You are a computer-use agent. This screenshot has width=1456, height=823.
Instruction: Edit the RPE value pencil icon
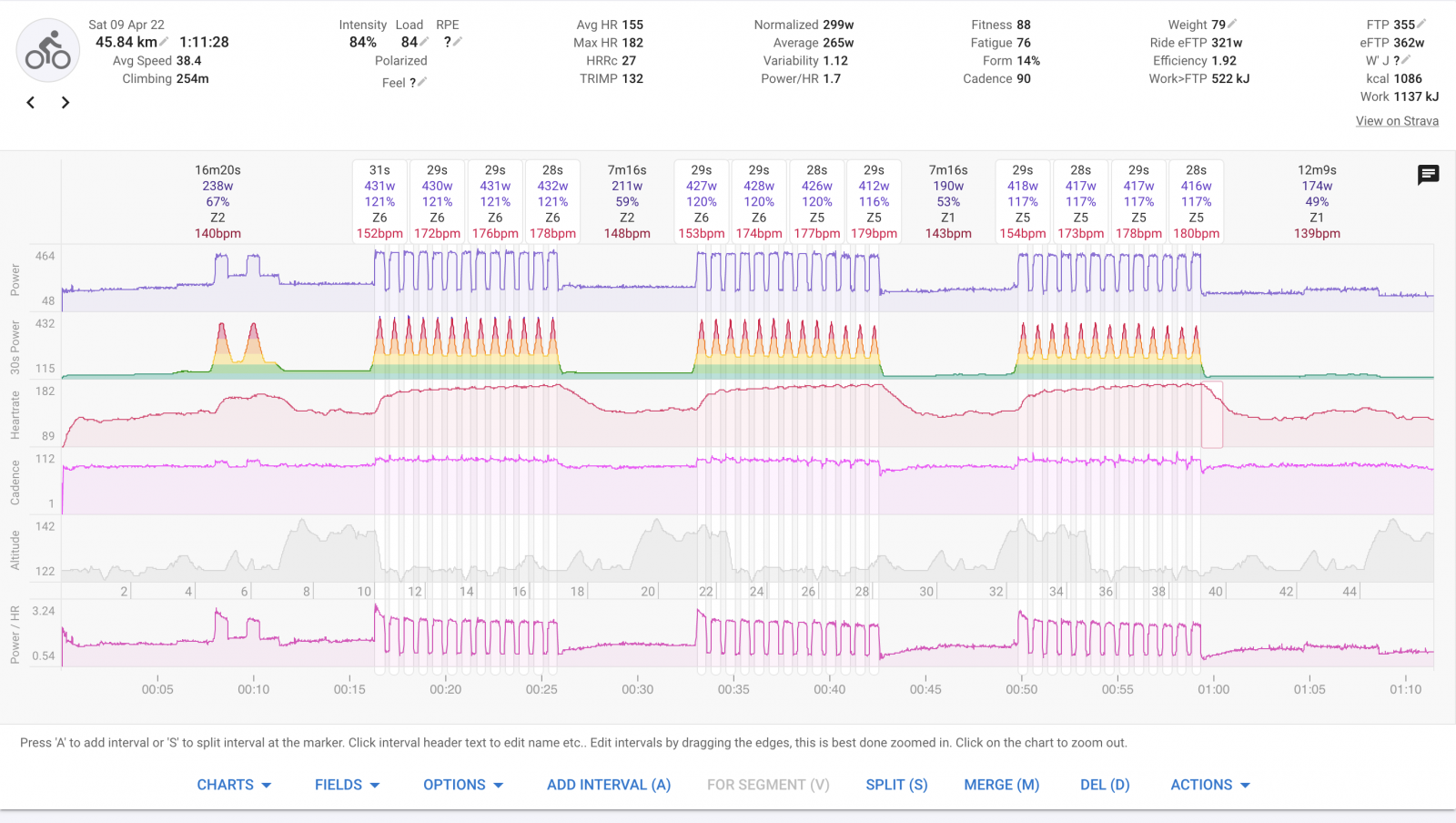point(458,42)
